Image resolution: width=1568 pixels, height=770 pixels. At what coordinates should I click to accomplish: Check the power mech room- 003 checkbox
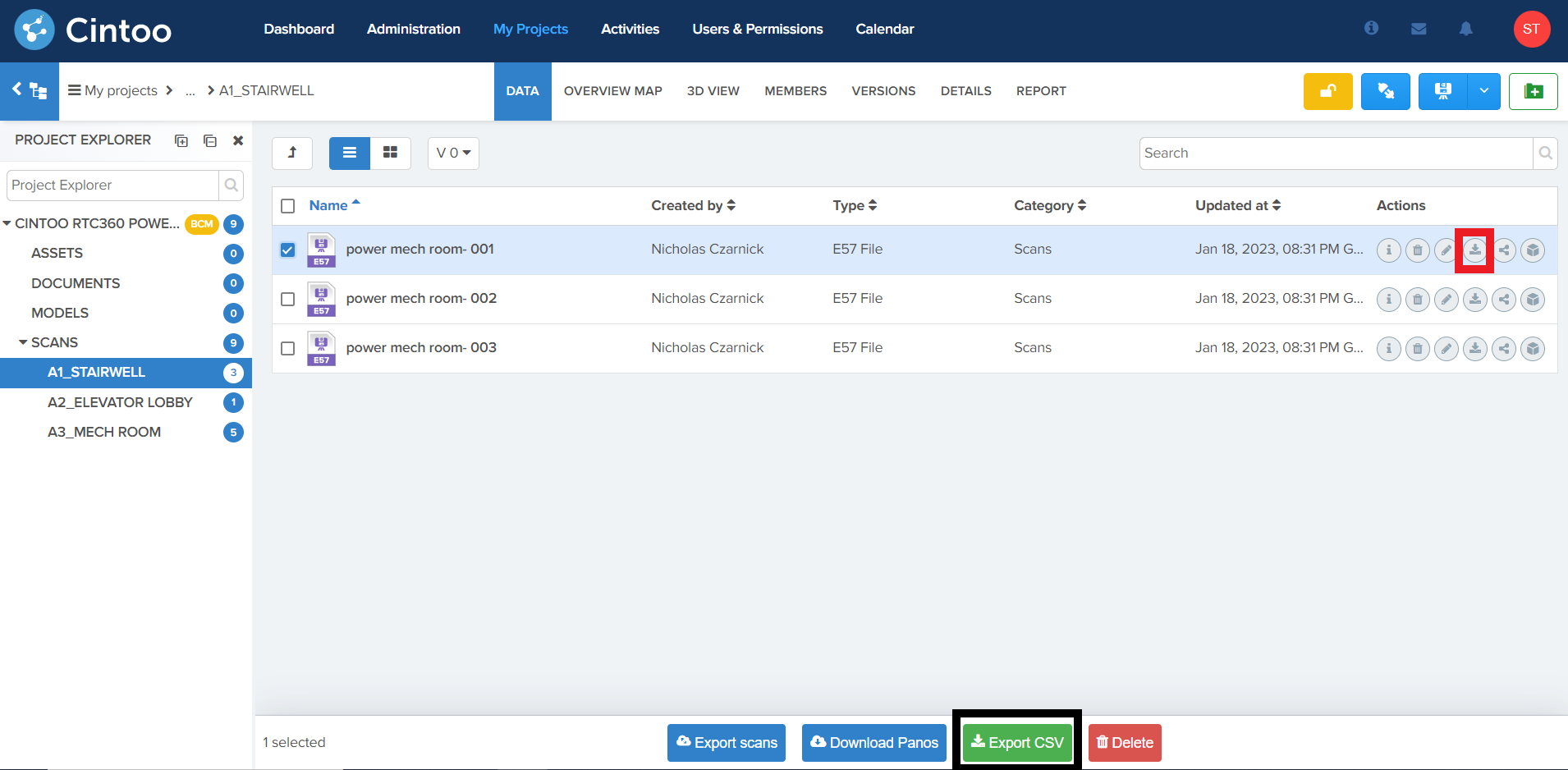(287, 348)
